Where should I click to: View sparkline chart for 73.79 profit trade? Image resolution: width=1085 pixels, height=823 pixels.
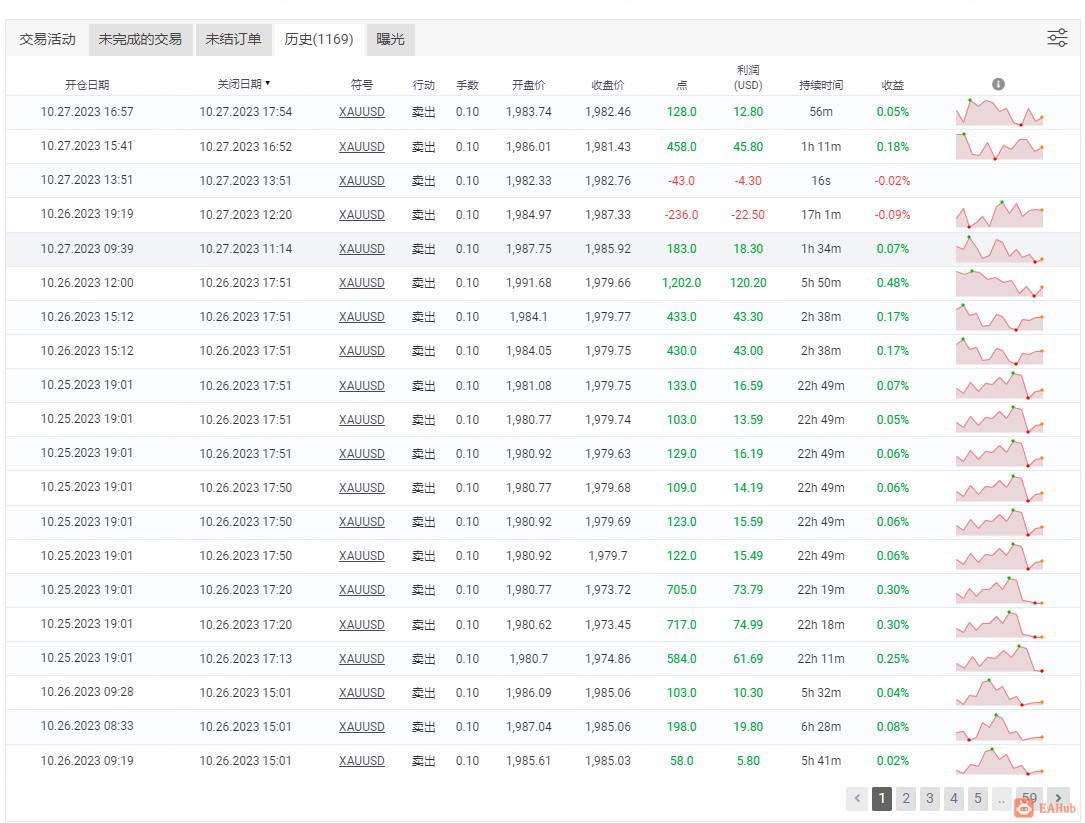(x=999, y=590)
